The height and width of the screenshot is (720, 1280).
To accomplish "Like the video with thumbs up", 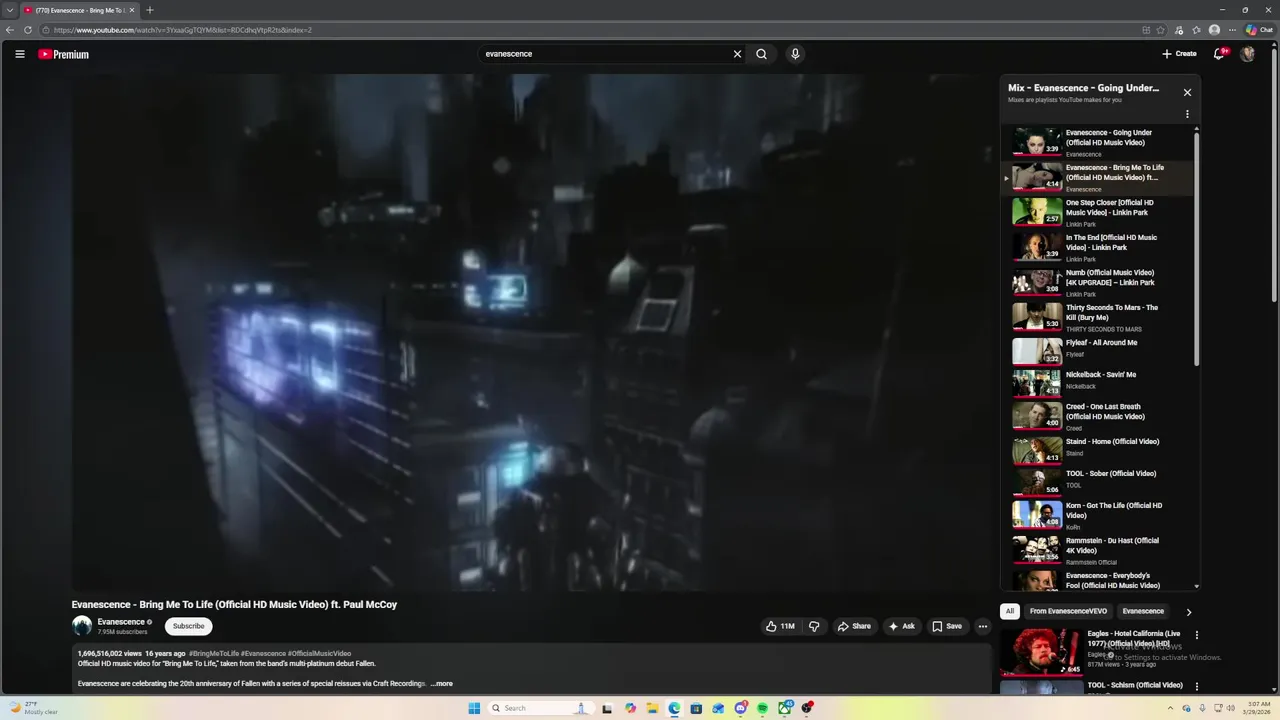I will point(780,626).
